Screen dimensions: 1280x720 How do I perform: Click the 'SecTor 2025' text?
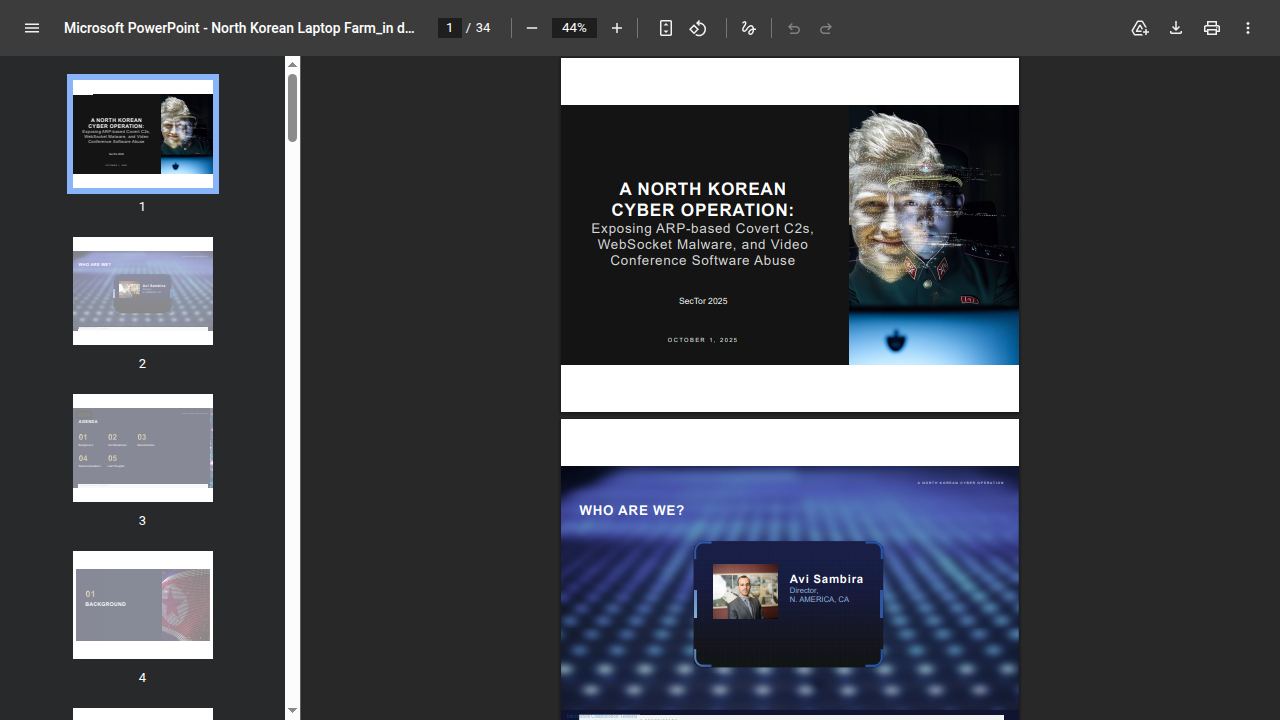[x=703, y=301]
